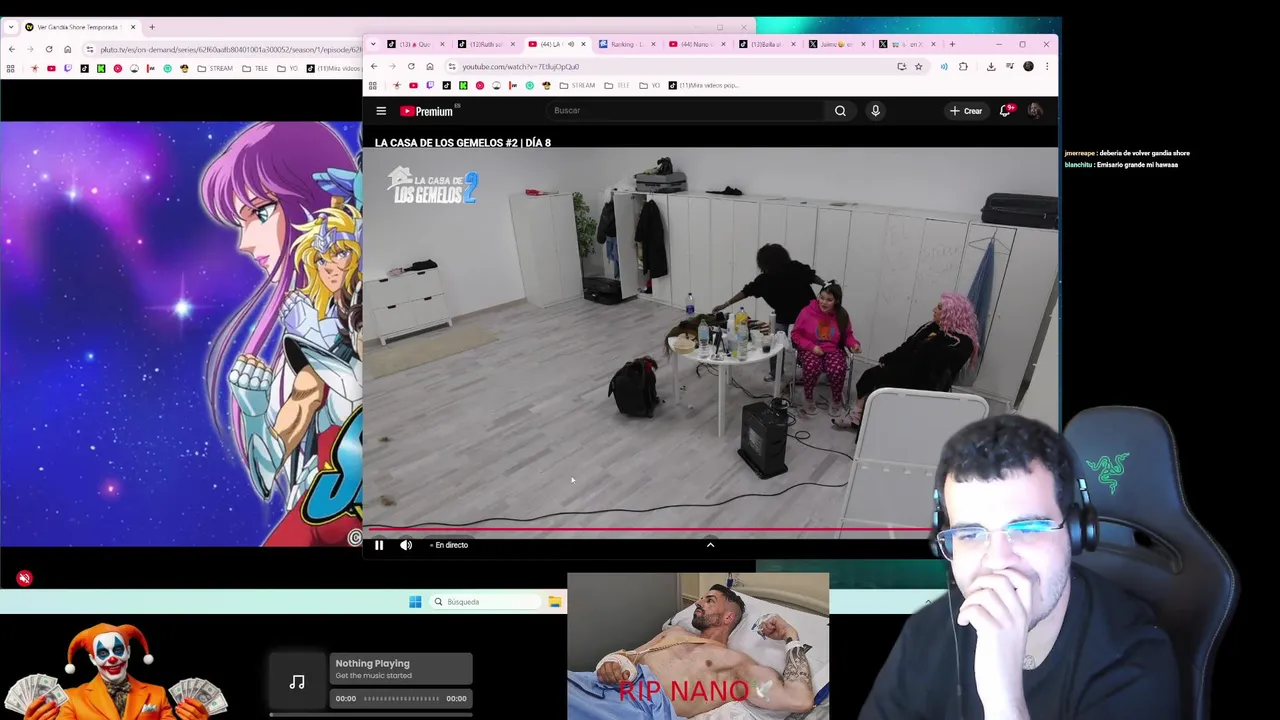Open YouTube notifications bell
Image resolution: width=1280 pixels, height=720 pixels.
click(x=1005, y=111)
